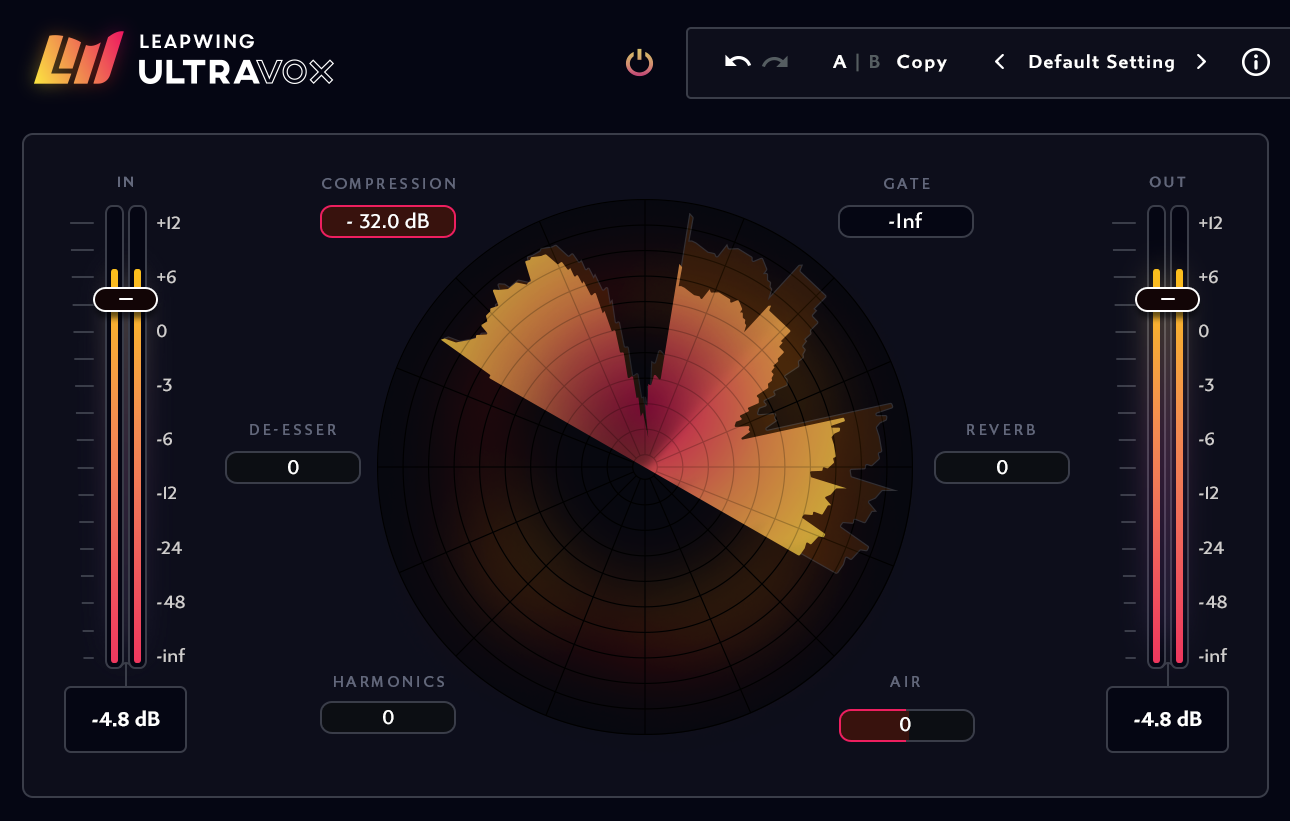Click the Leapwing logo icon

pyautogui.click(x=79, y=58)
